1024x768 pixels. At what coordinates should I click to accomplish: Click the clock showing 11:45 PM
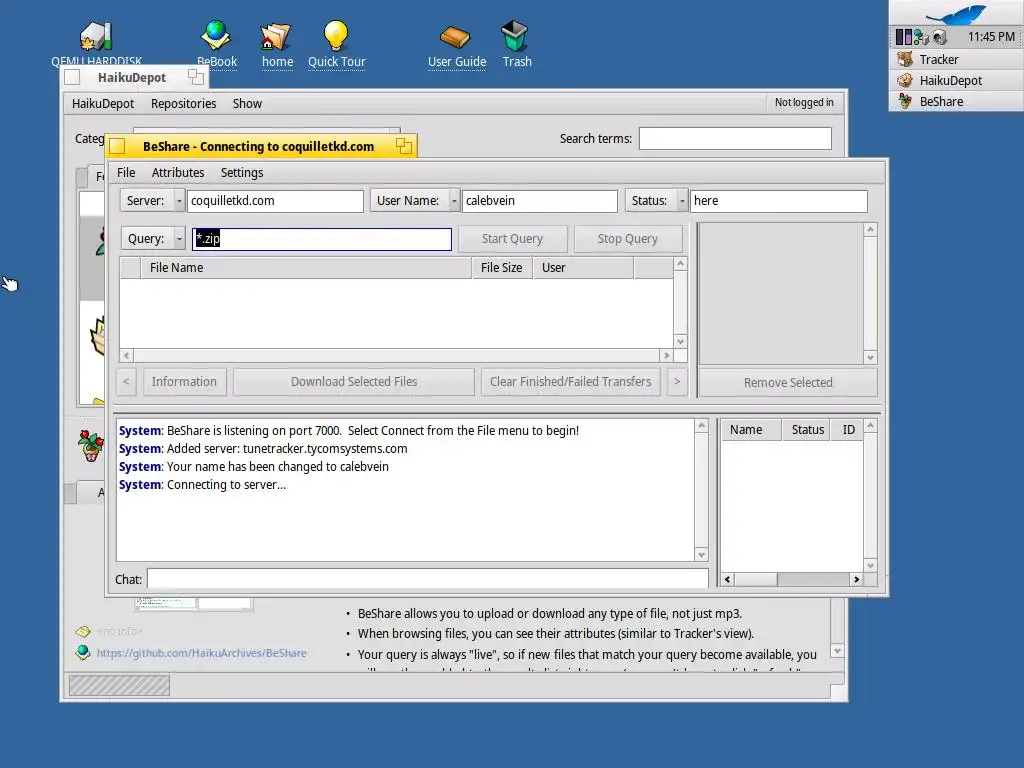pos(990,37)
